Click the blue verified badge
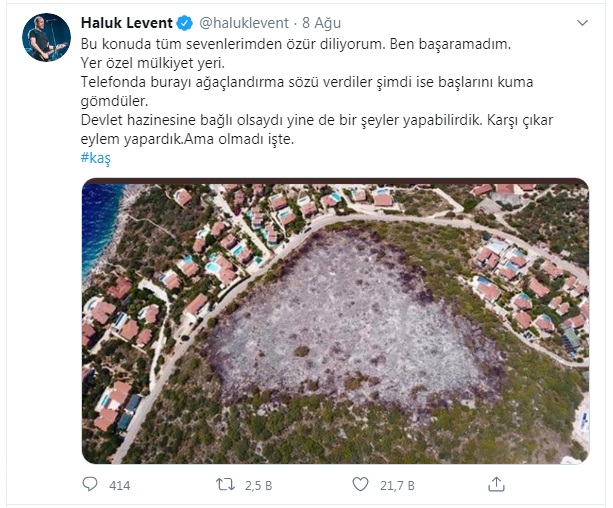This screenshot has width=613, height=508. (x=185, y=23)
